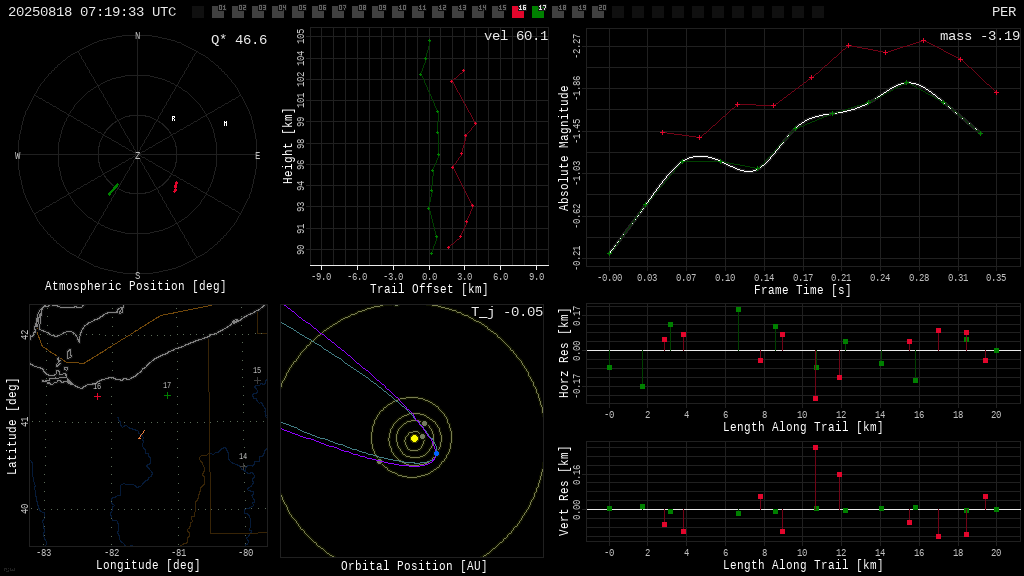The width and height of the screenshot is (1024, 576).
Task: Click the lowest red horizontal residual point
Action: (816, 398)
